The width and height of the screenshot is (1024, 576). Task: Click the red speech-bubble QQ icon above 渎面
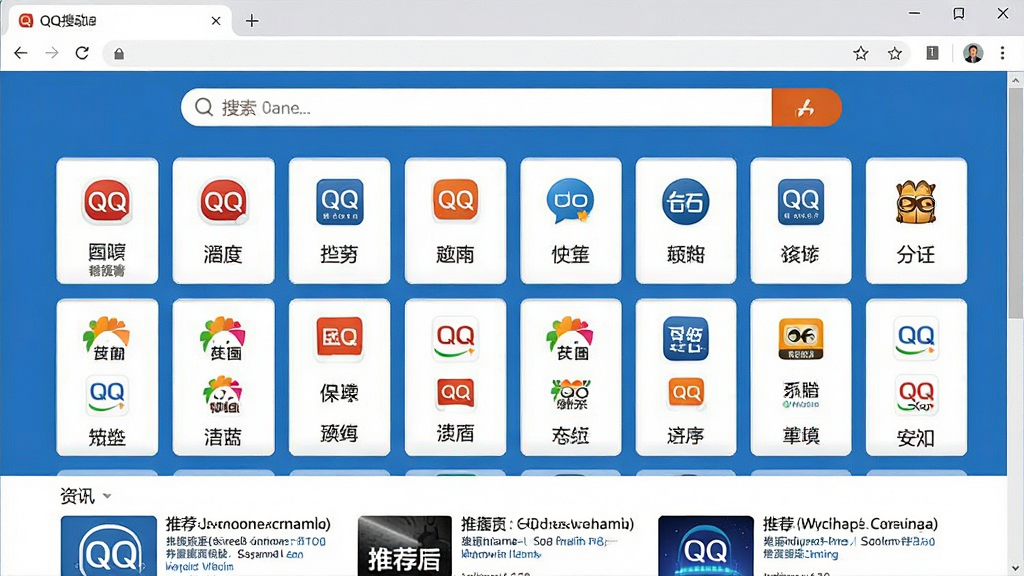[455, 392]
